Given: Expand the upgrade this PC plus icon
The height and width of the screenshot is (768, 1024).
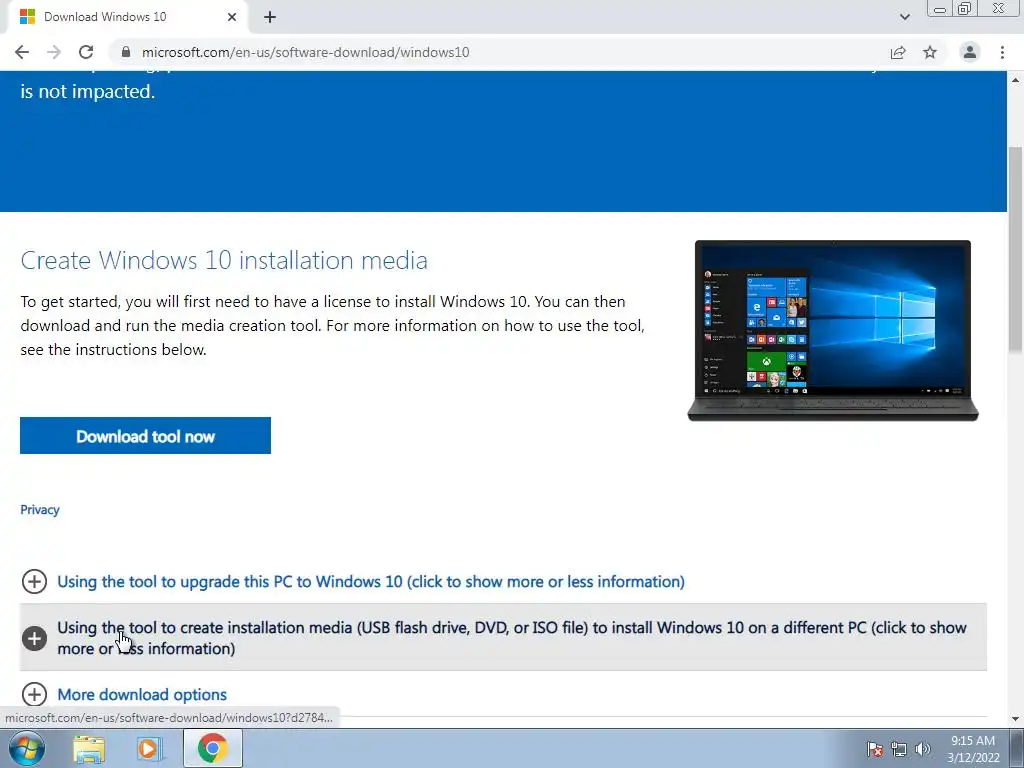Looking at the screenshot, I should click(34, 581).
